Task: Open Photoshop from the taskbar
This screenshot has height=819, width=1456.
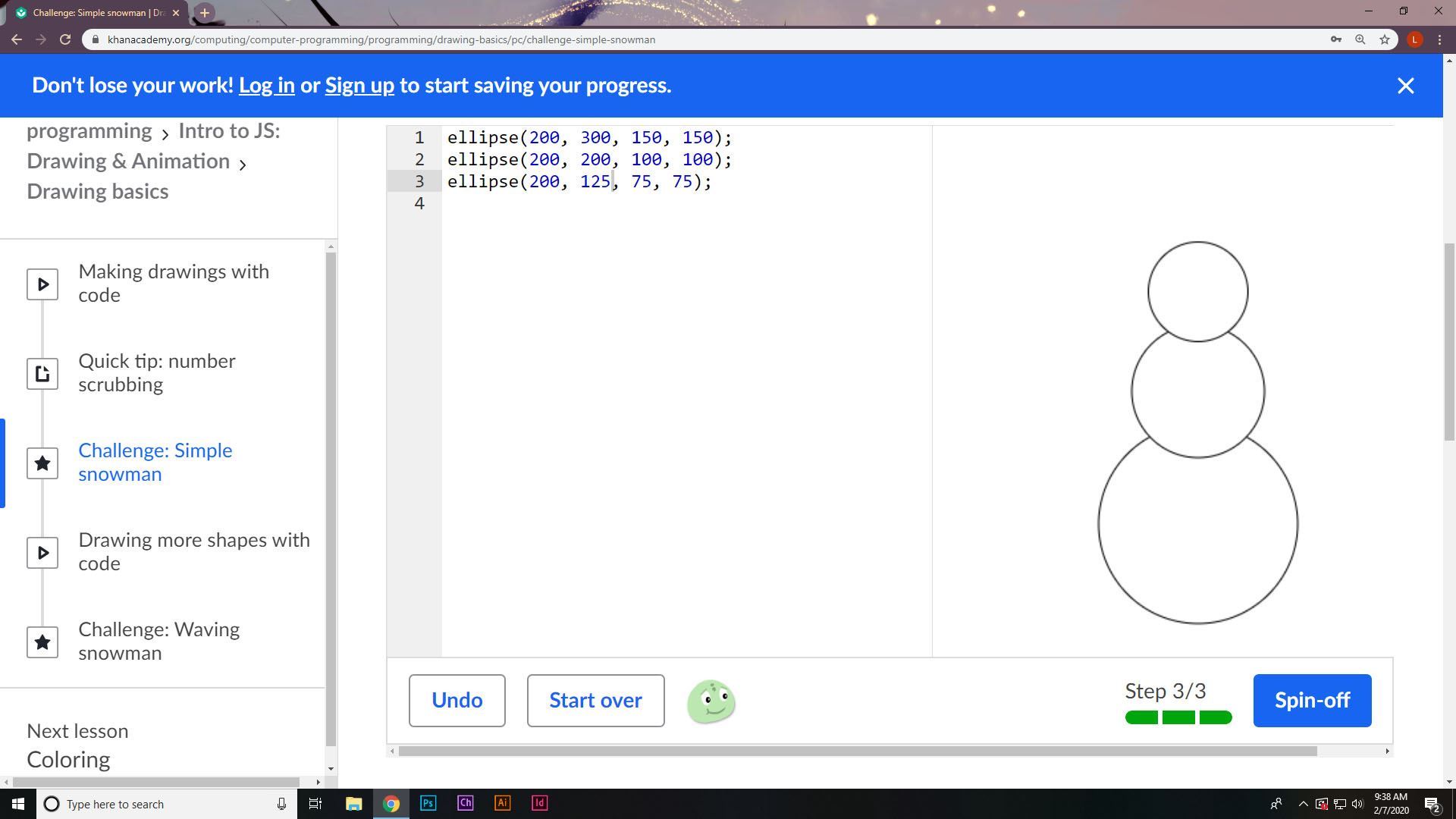Action: coord(428,803)
